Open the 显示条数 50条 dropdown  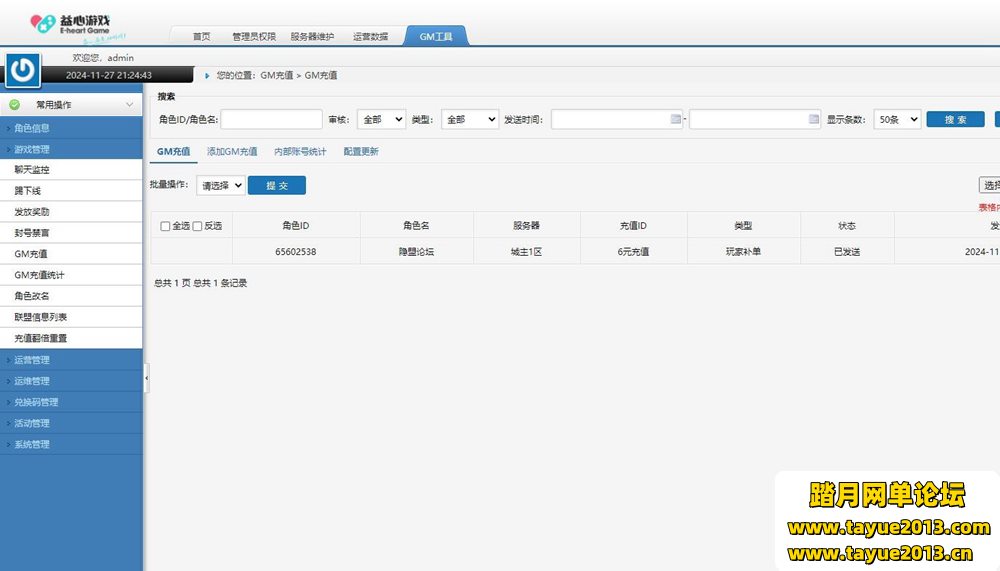tap(897, 119)
